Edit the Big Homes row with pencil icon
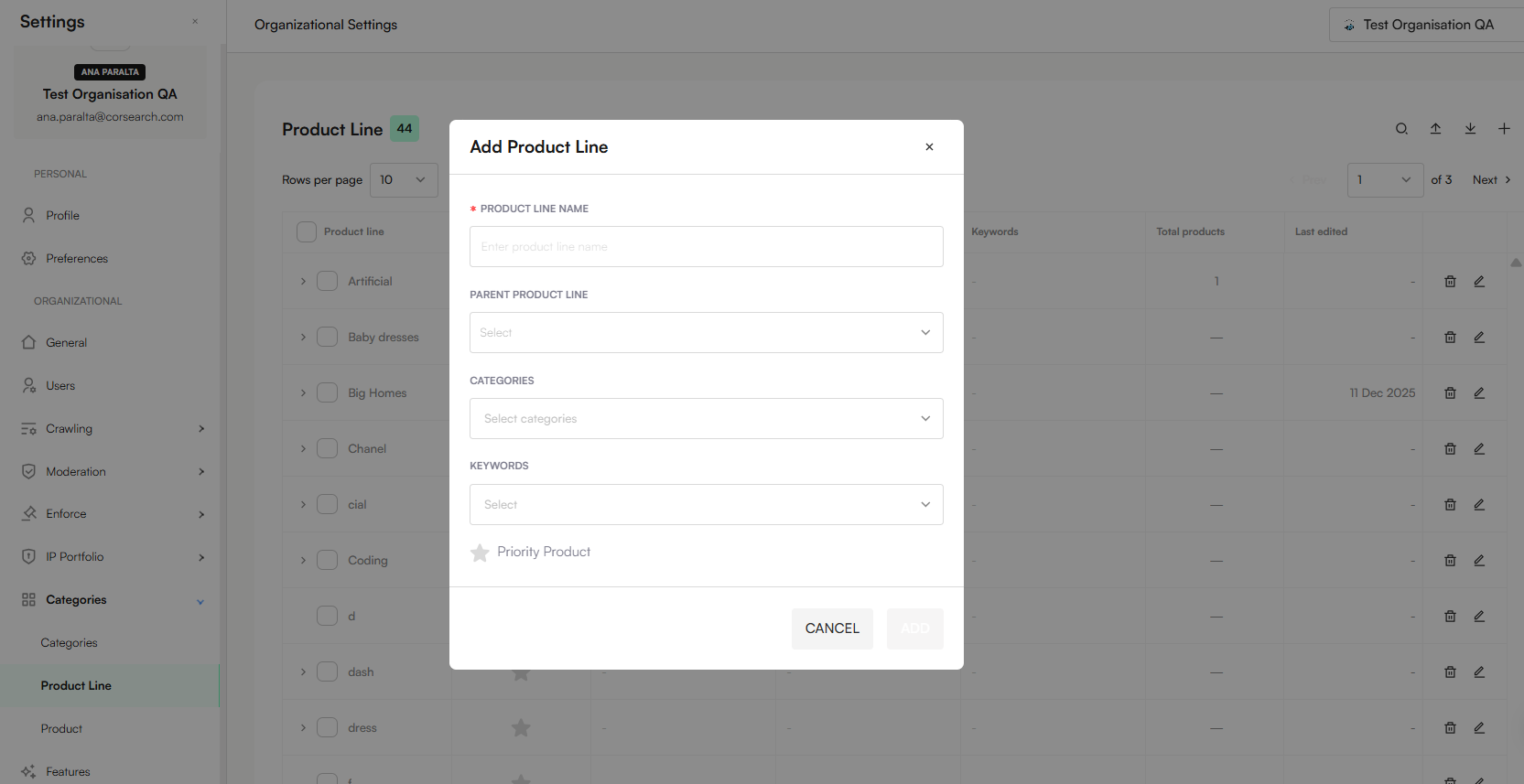Viewport: 1524px width, 784px height. pos(1479,393)
